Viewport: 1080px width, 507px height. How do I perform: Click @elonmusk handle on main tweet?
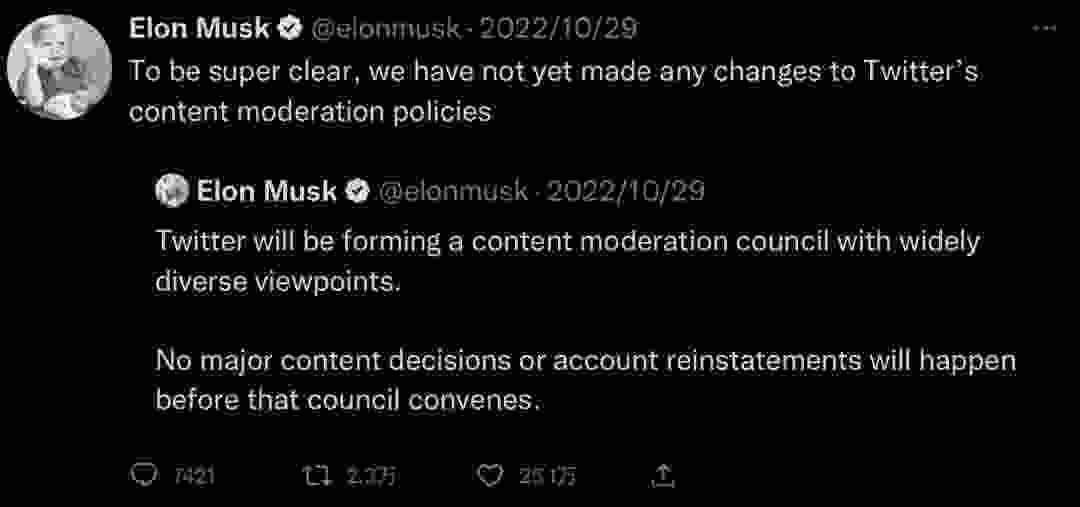[386, 30]
